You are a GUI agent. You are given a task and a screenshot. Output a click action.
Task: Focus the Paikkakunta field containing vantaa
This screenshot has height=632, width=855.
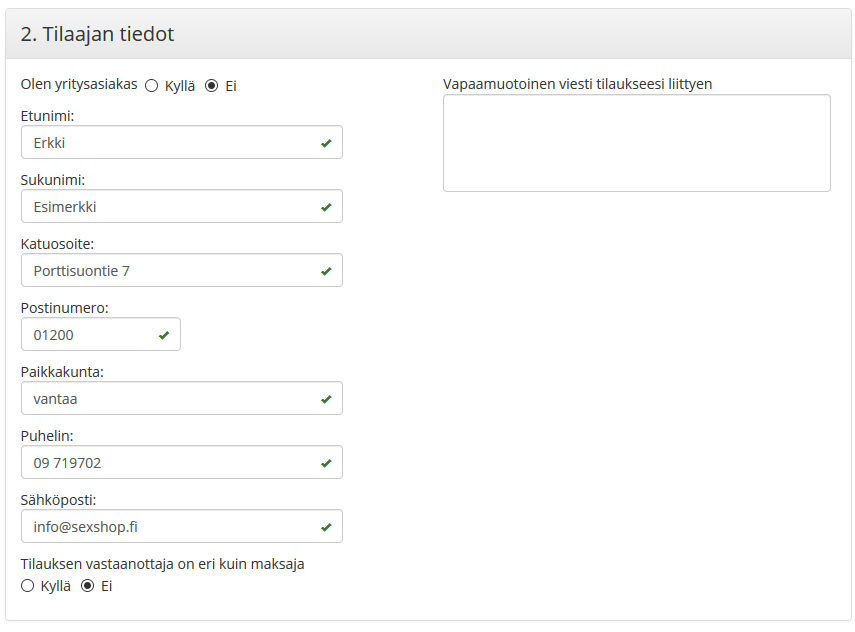click(x=170, y=399)
